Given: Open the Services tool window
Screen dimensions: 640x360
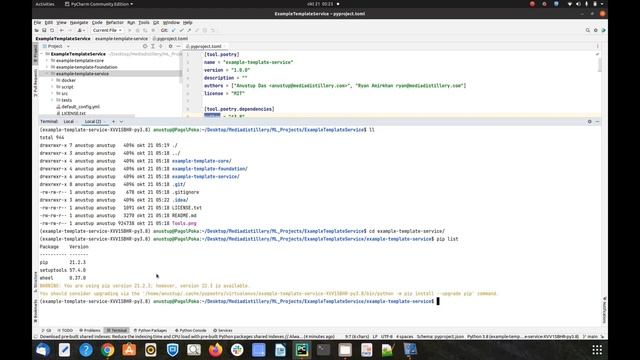Looking at the screenshot, I should click(223, 330).
